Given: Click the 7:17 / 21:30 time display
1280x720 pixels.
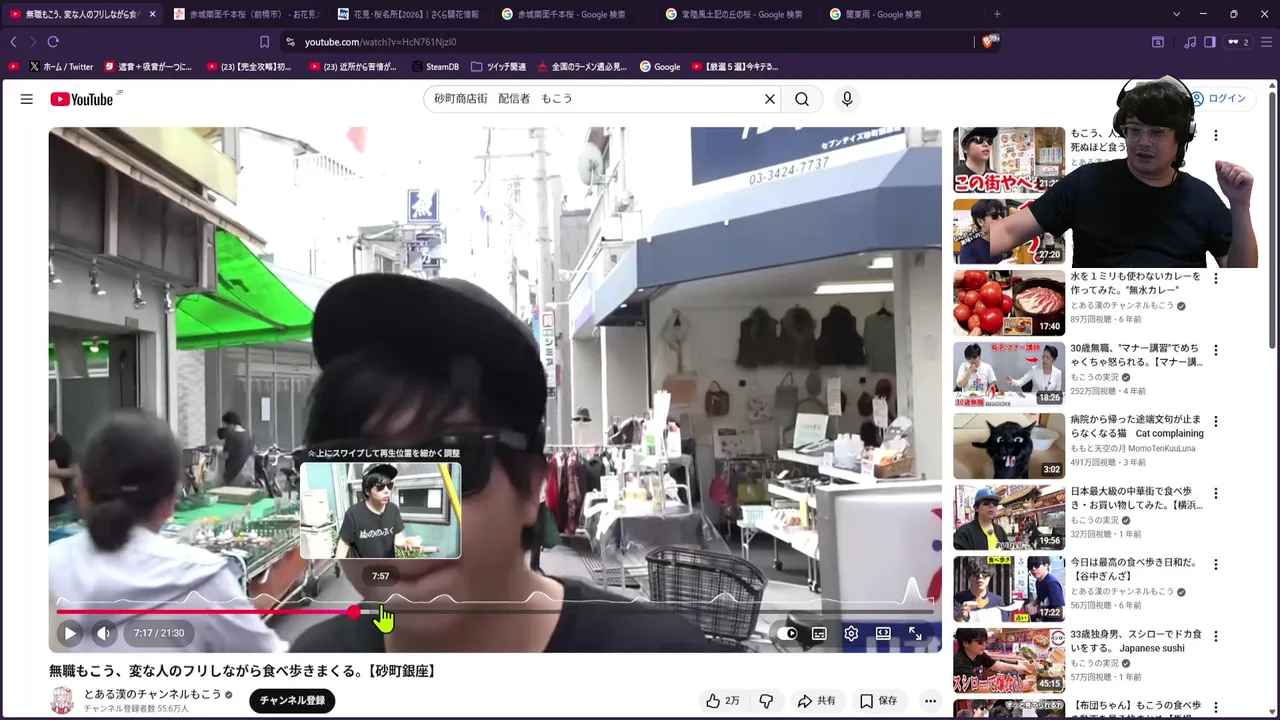Looking at the screenshot, I should coord(159,633).
